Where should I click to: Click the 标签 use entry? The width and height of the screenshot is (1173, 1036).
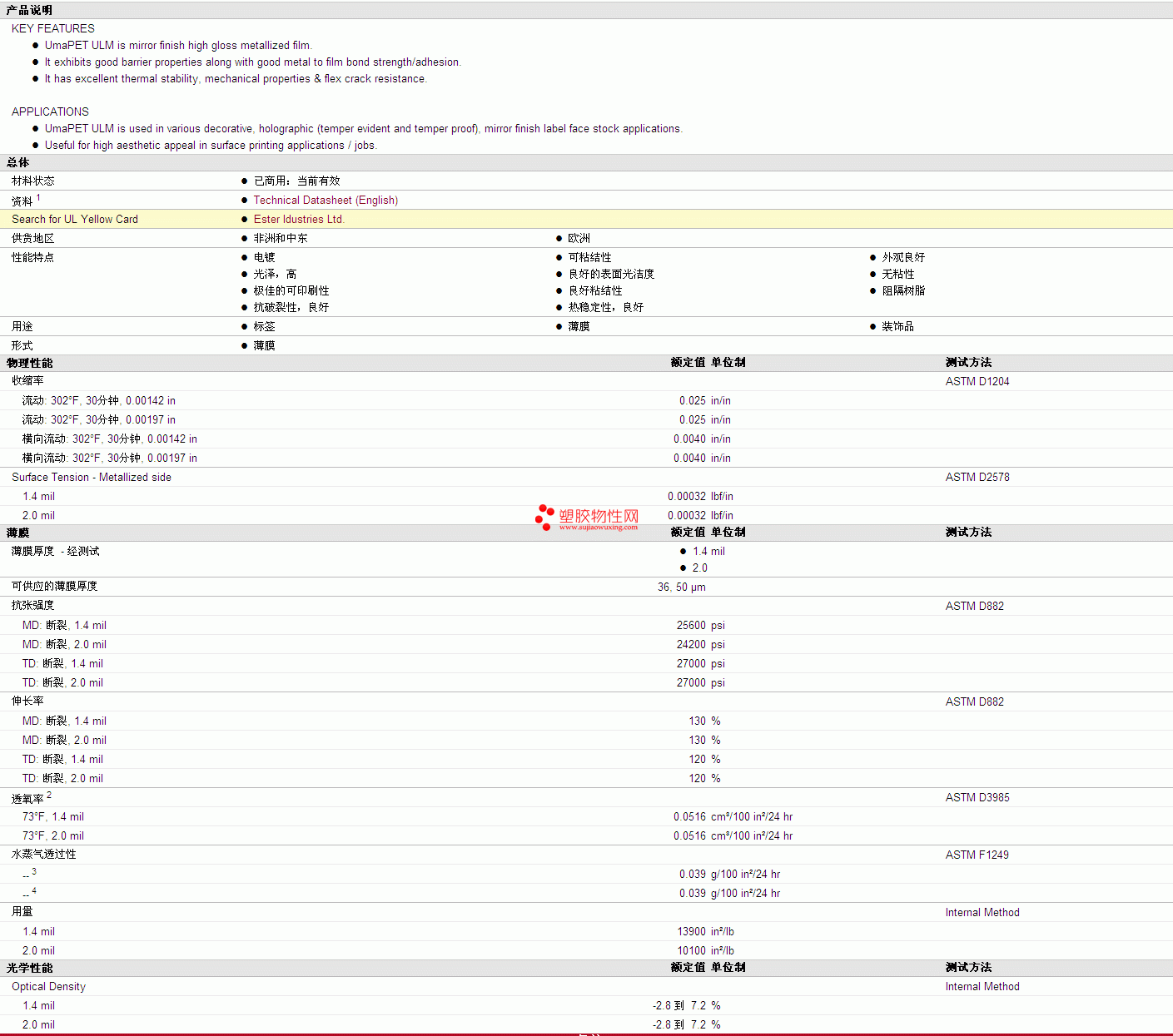click(x=265, y=326)
